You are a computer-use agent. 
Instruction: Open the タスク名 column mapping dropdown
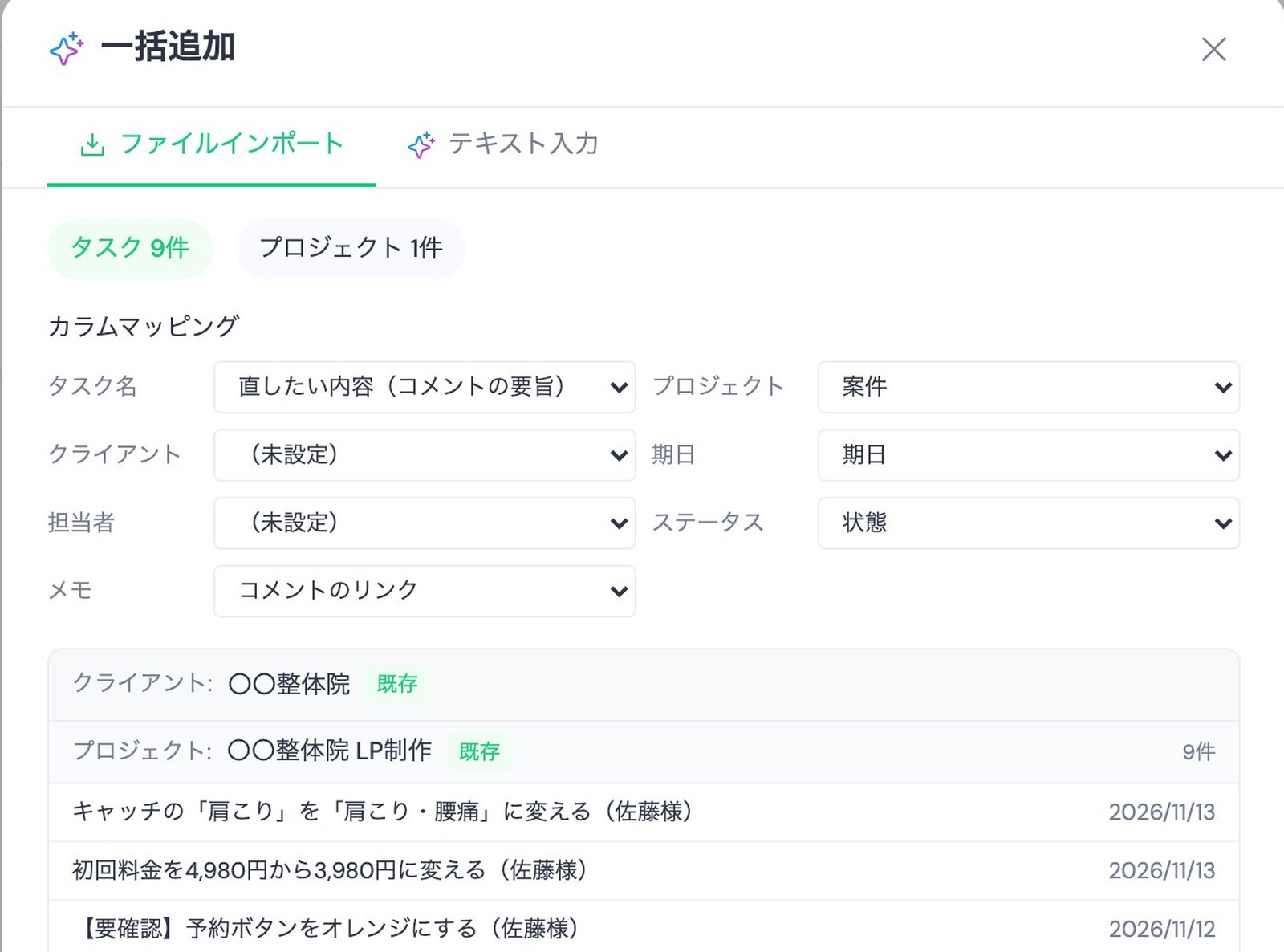[425, 387]
